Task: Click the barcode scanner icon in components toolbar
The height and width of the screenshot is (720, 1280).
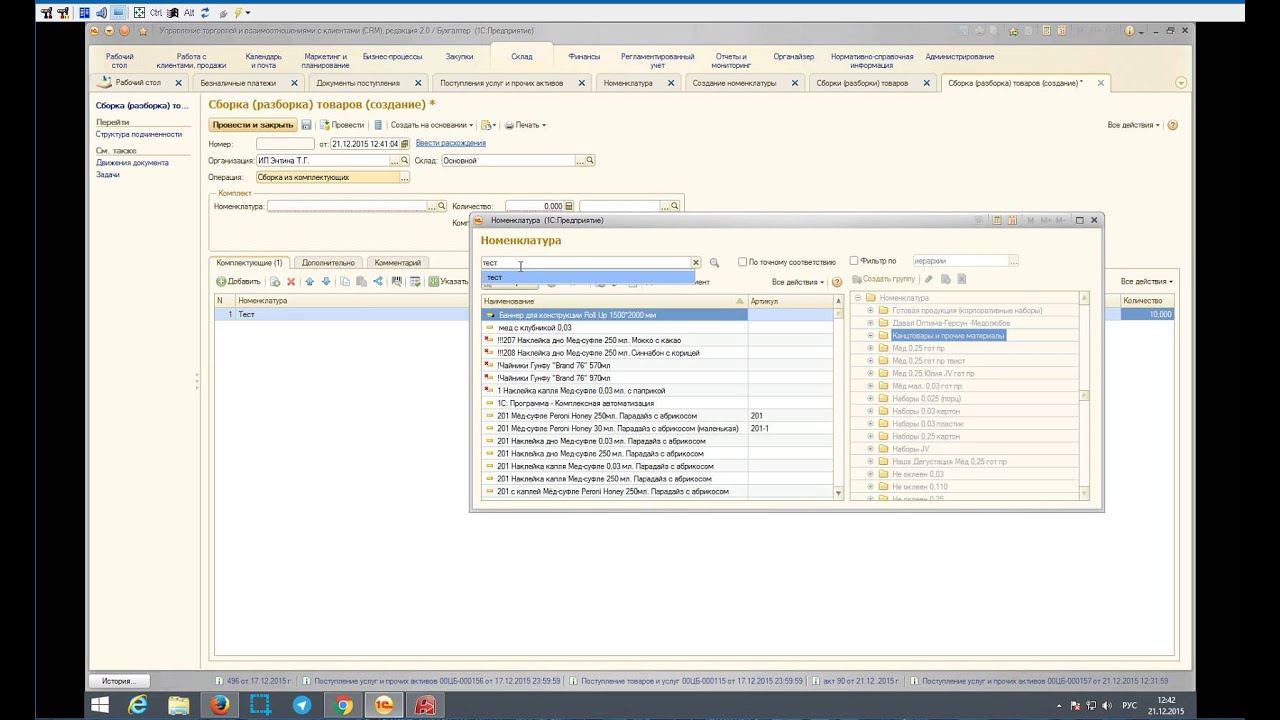Action: tap(397, 282)
